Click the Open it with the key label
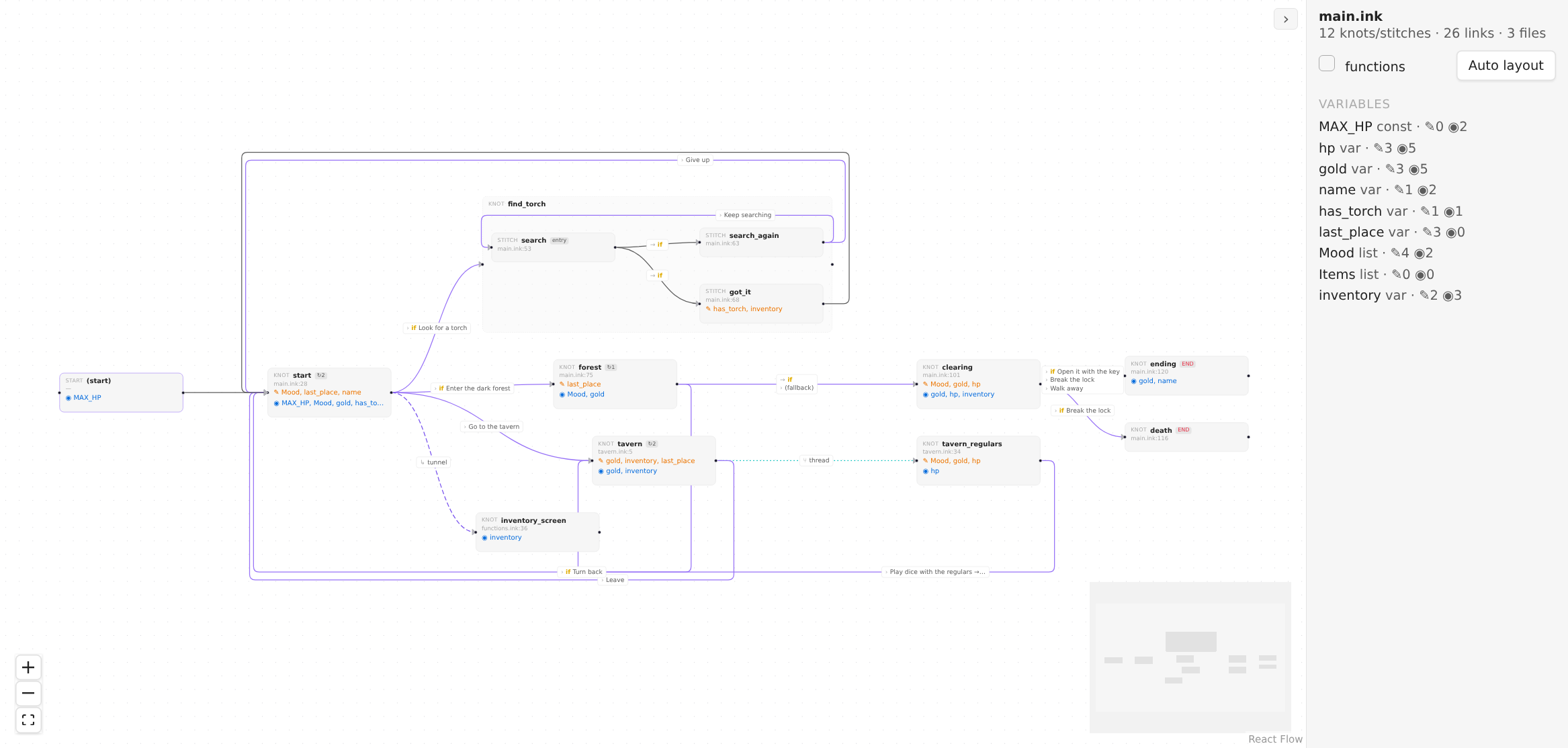 (x=1084, y=372)
